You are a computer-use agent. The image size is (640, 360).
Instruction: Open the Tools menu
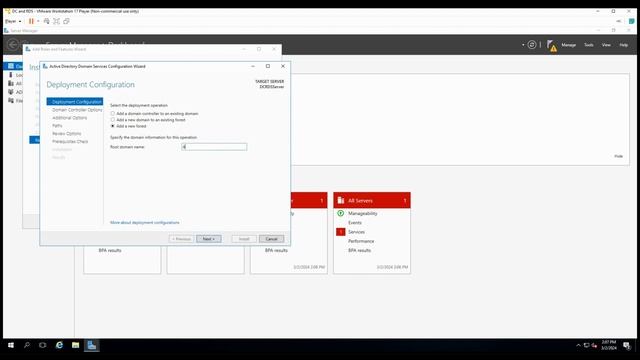coord(588,45)
